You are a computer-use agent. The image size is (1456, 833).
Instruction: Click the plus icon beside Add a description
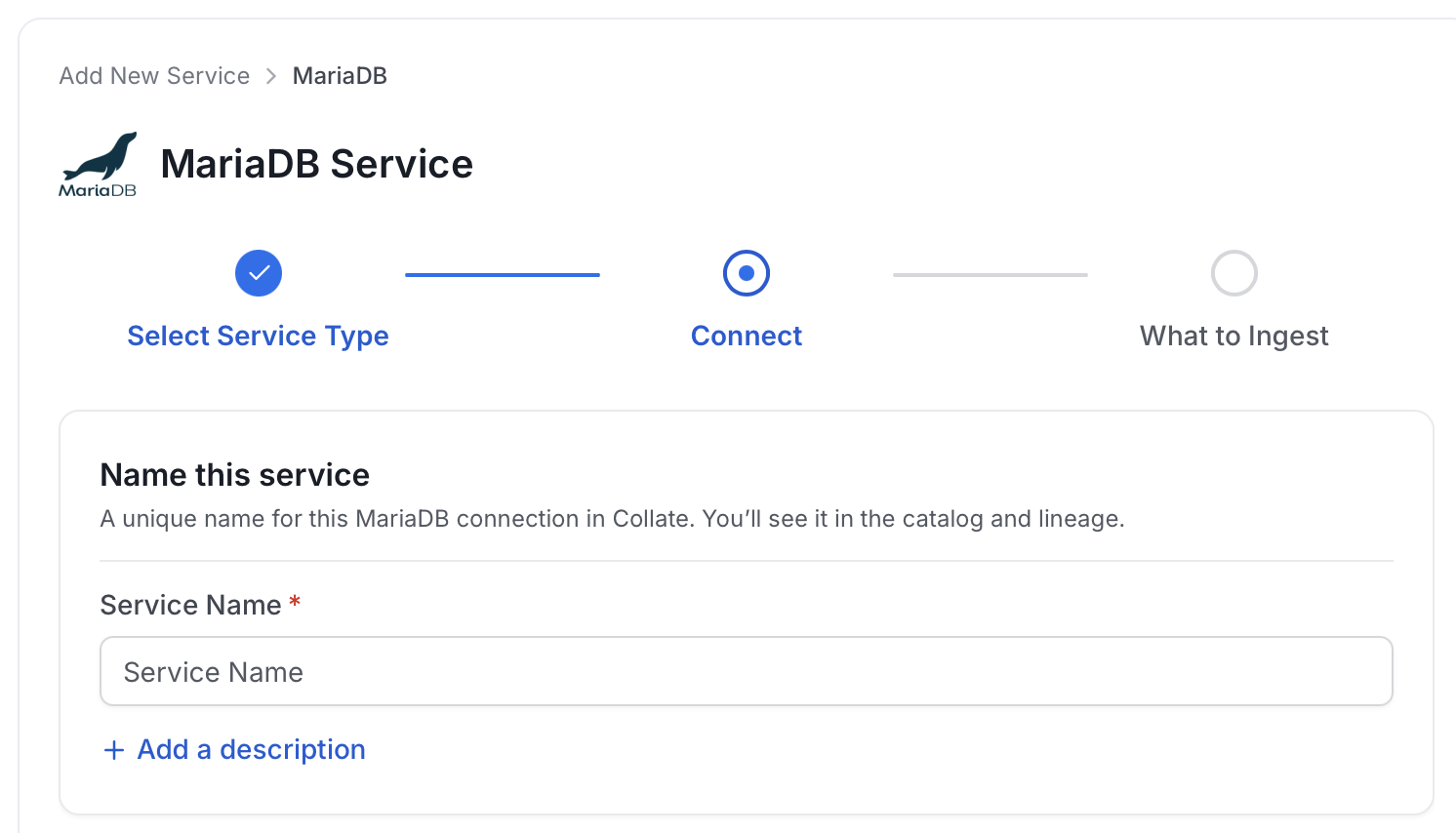[114, 750]
